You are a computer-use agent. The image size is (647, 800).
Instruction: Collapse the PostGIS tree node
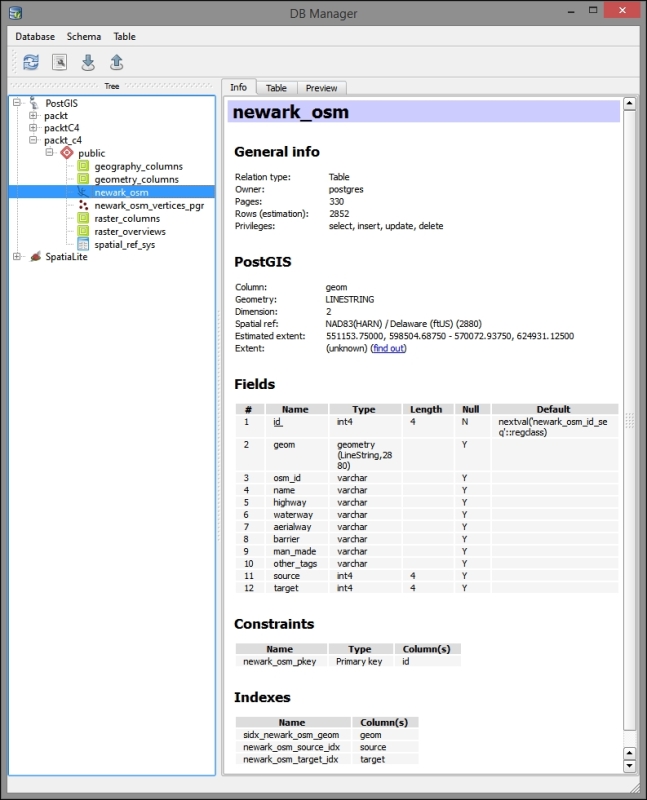click(17, 103)
